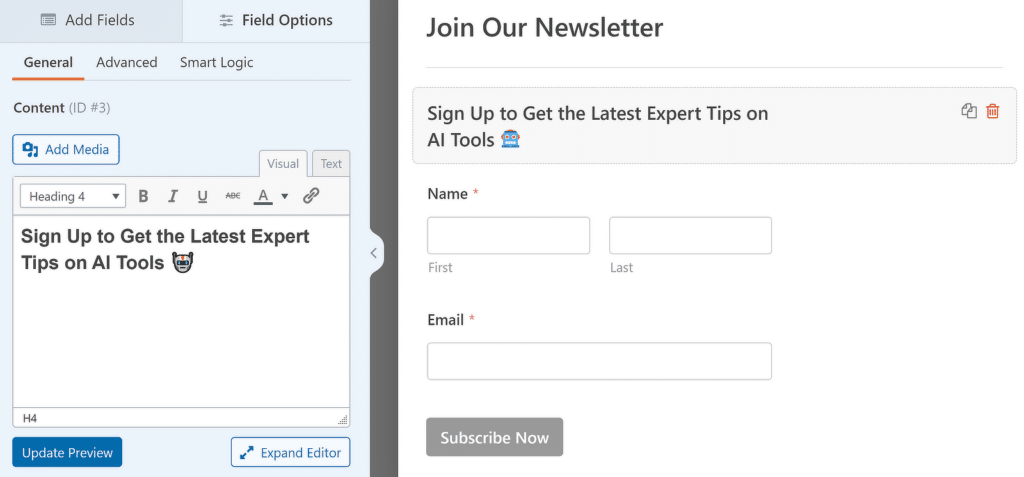Apply strikethrough formatting

click(x=232, y=196)
